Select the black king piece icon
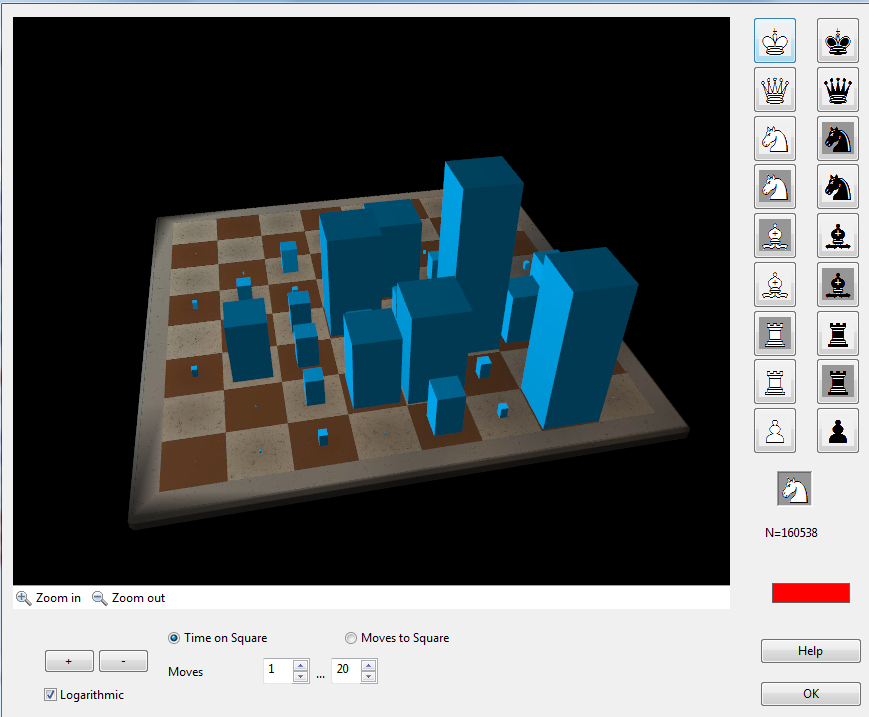 [838, 41]
